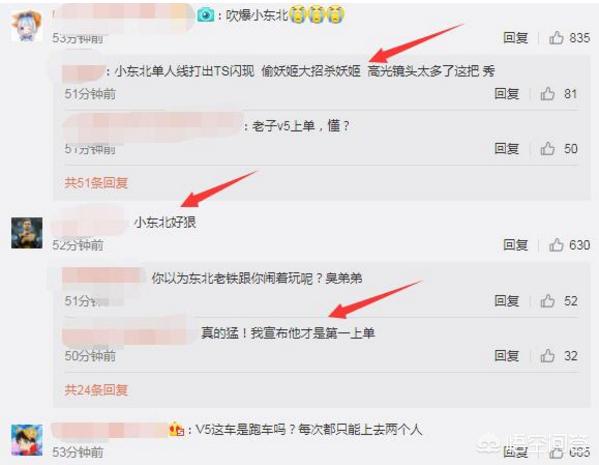Reply to the 小东北好狠 comment
Image resolution: width=599 pixels, height=465 pixels.
pyautogui.click(x=516, y=245)
